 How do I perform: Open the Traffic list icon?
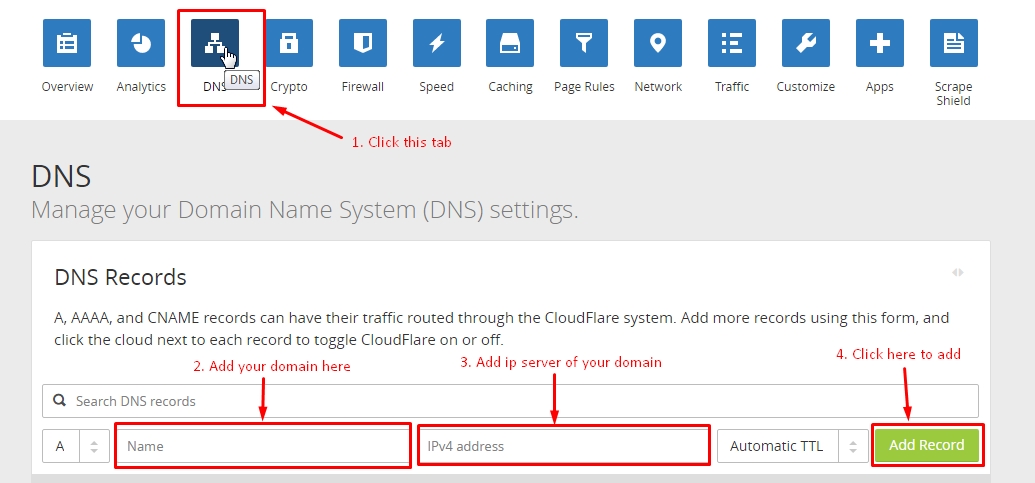coord(732,43)
